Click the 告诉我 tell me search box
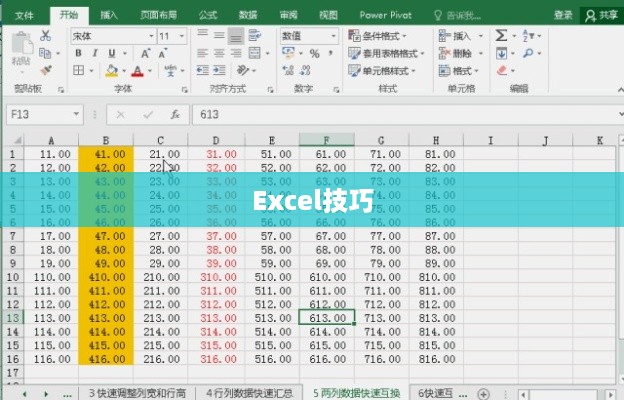The image size is (624, 400). tap(458, 15)
